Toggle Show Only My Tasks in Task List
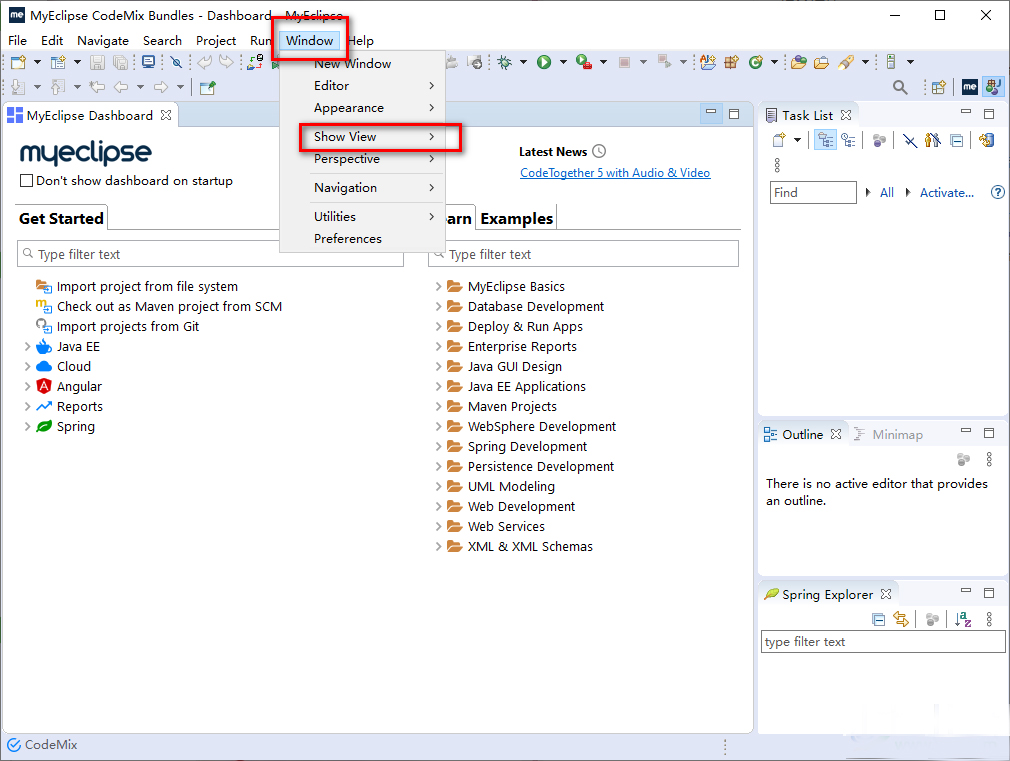Viewport: 1010px width, 761px height. pyautogui.click(x=933, y=140)
